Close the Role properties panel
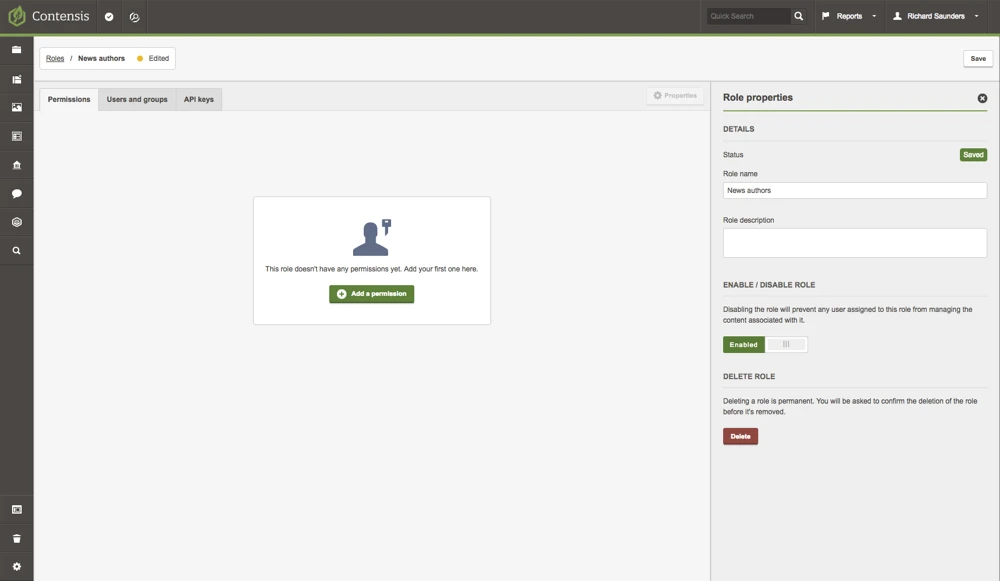Viewport: 1000px width, 581px height. pyautogui.click(x=982, y=98)
